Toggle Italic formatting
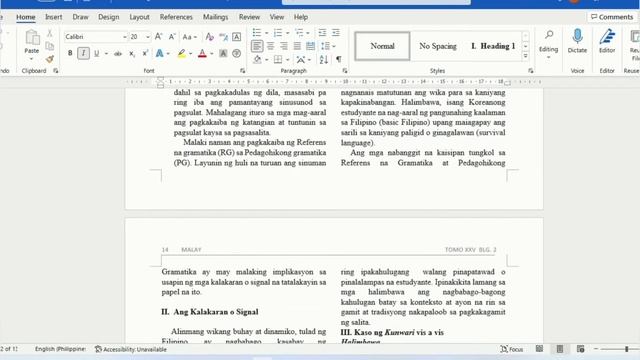 [84, 53]
